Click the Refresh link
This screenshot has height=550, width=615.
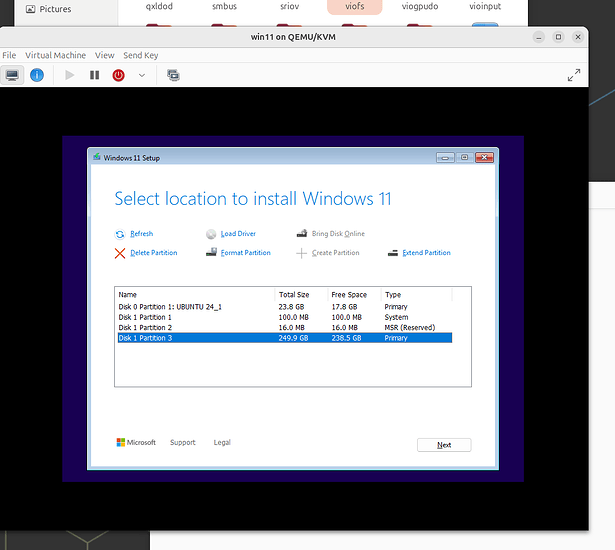pos(142,234)
